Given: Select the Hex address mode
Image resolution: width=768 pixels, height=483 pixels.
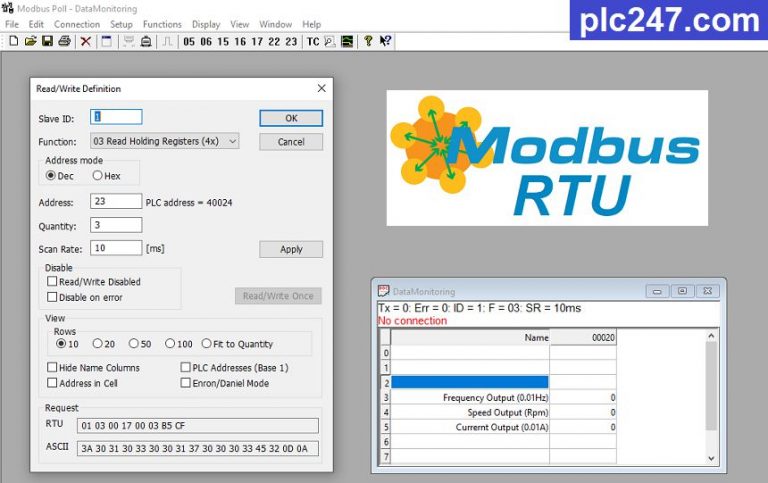Looking at the screenshot, I should [x=97, y=175].
